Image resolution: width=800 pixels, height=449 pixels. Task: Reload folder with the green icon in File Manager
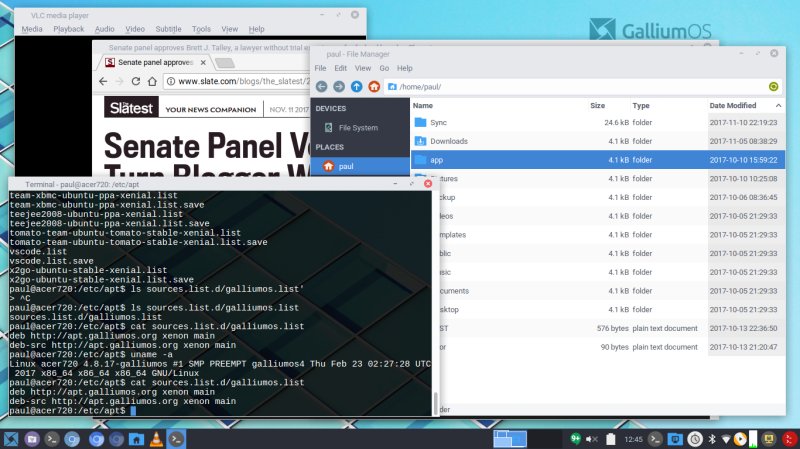tap(773, 87)
